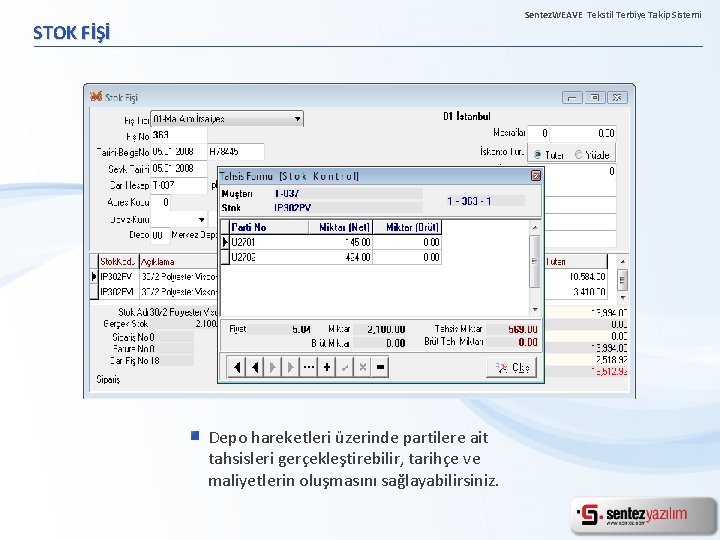Minimize the Stok Fişi window
The width and height of the screenshot is (720, 540).
[x=572, y=97]
